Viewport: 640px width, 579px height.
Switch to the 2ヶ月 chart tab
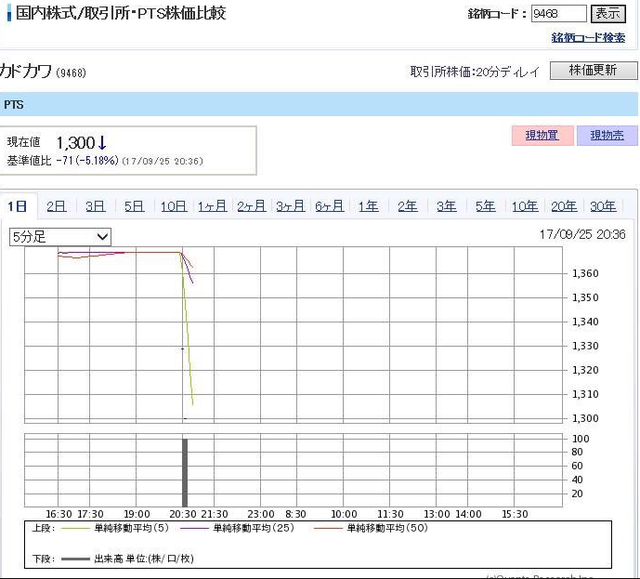click(x=251, y=206)
